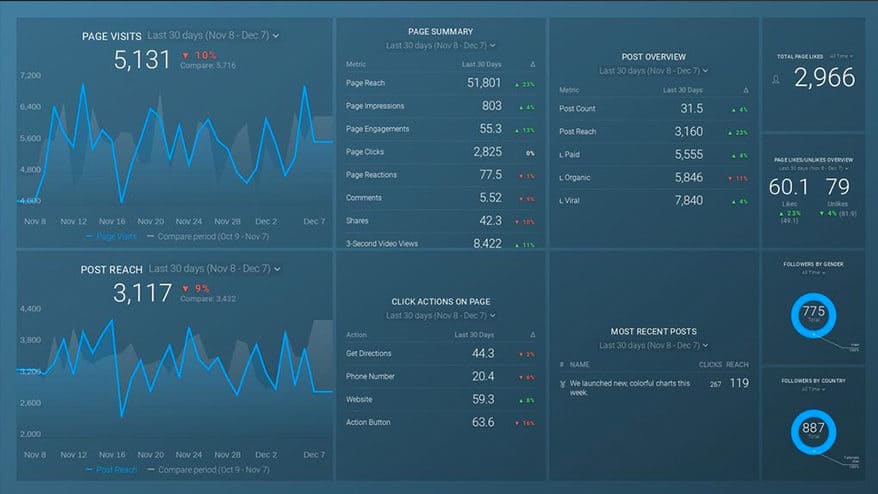Open Post Reach date range dropdown
The width and height of the screenshot is (878, 494).
(214, 269)
